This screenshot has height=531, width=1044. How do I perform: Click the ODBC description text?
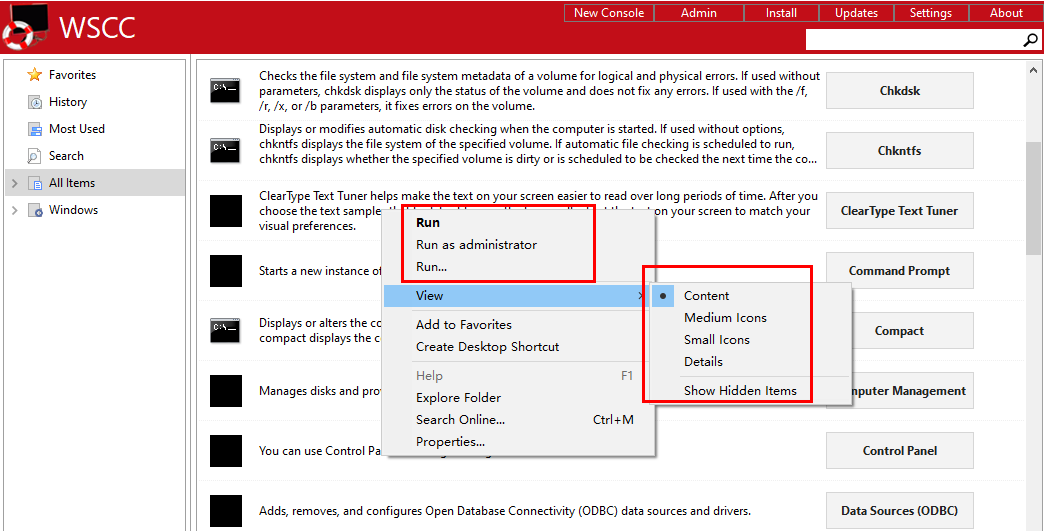[x=505, y=511]
